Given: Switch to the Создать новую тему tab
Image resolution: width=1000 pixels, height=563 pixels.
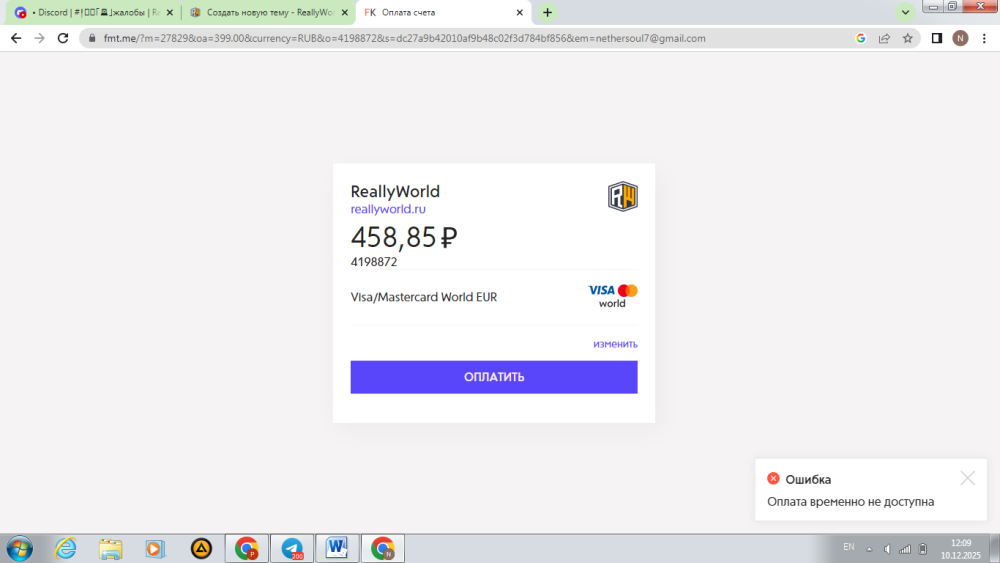Looking at the screenshot, I should click(268, 12).
